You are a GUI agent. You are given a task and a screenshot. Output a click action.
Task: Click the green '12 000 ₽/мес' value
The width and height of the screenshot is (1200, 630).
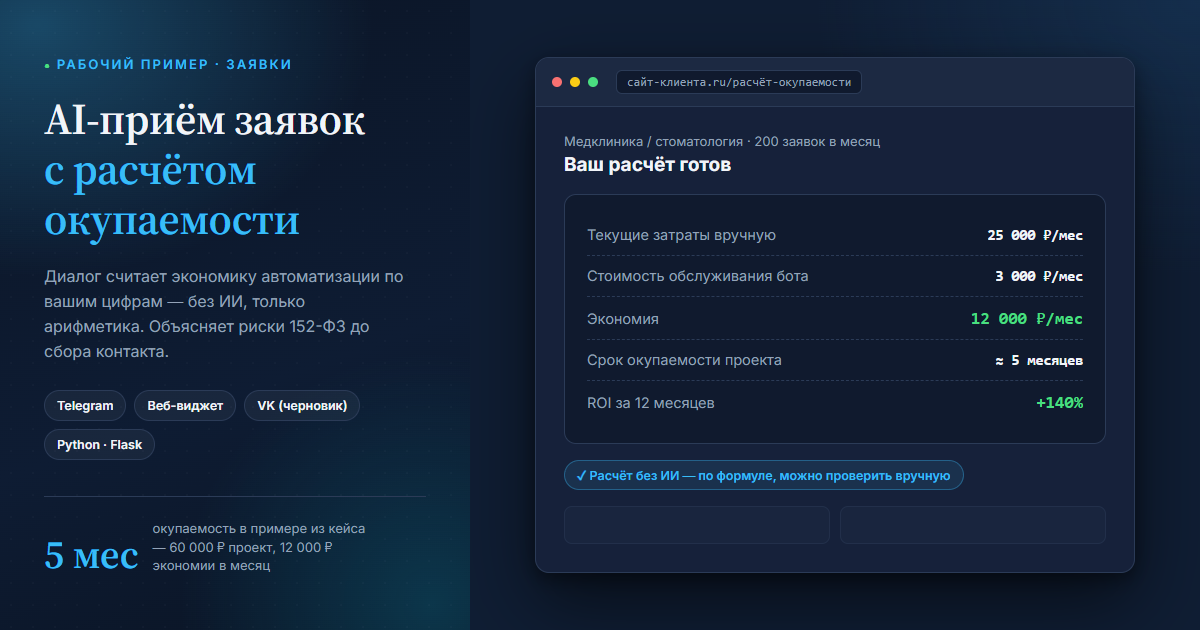(x=1027, y=319)
